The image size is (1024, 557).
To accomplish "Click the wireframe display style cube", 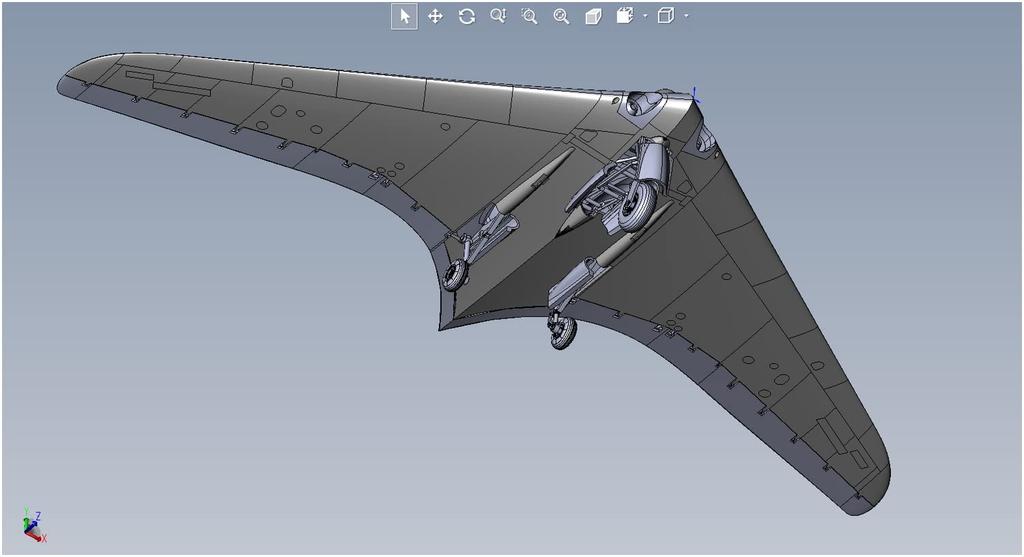I will [666, 16].
